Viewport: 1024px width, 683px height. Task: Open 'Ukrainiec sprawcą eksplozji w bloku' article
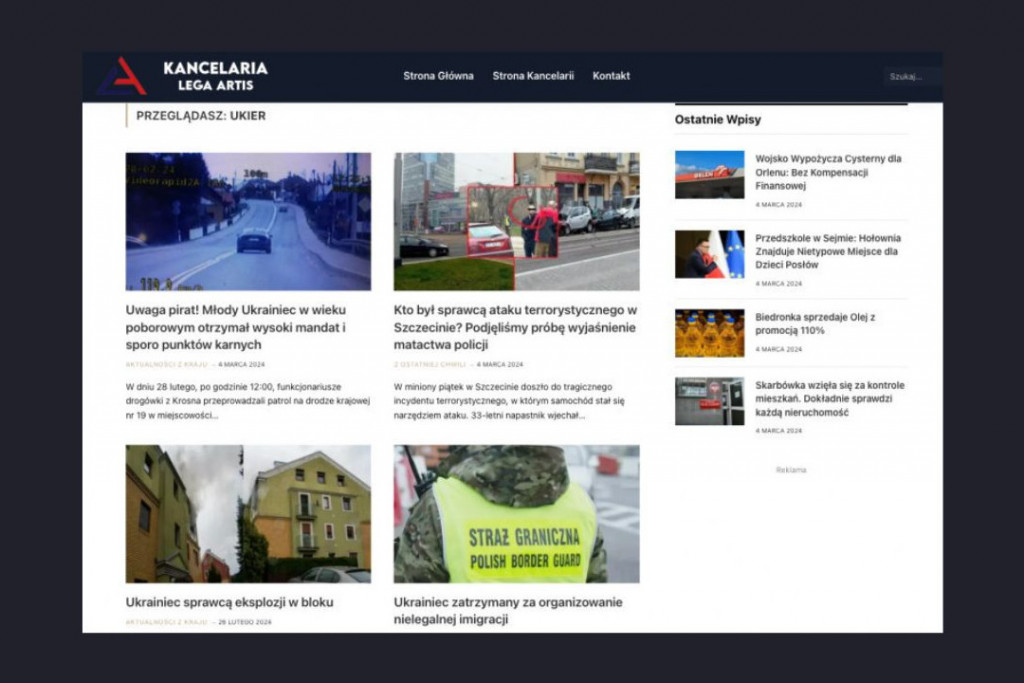coord(230,603)
